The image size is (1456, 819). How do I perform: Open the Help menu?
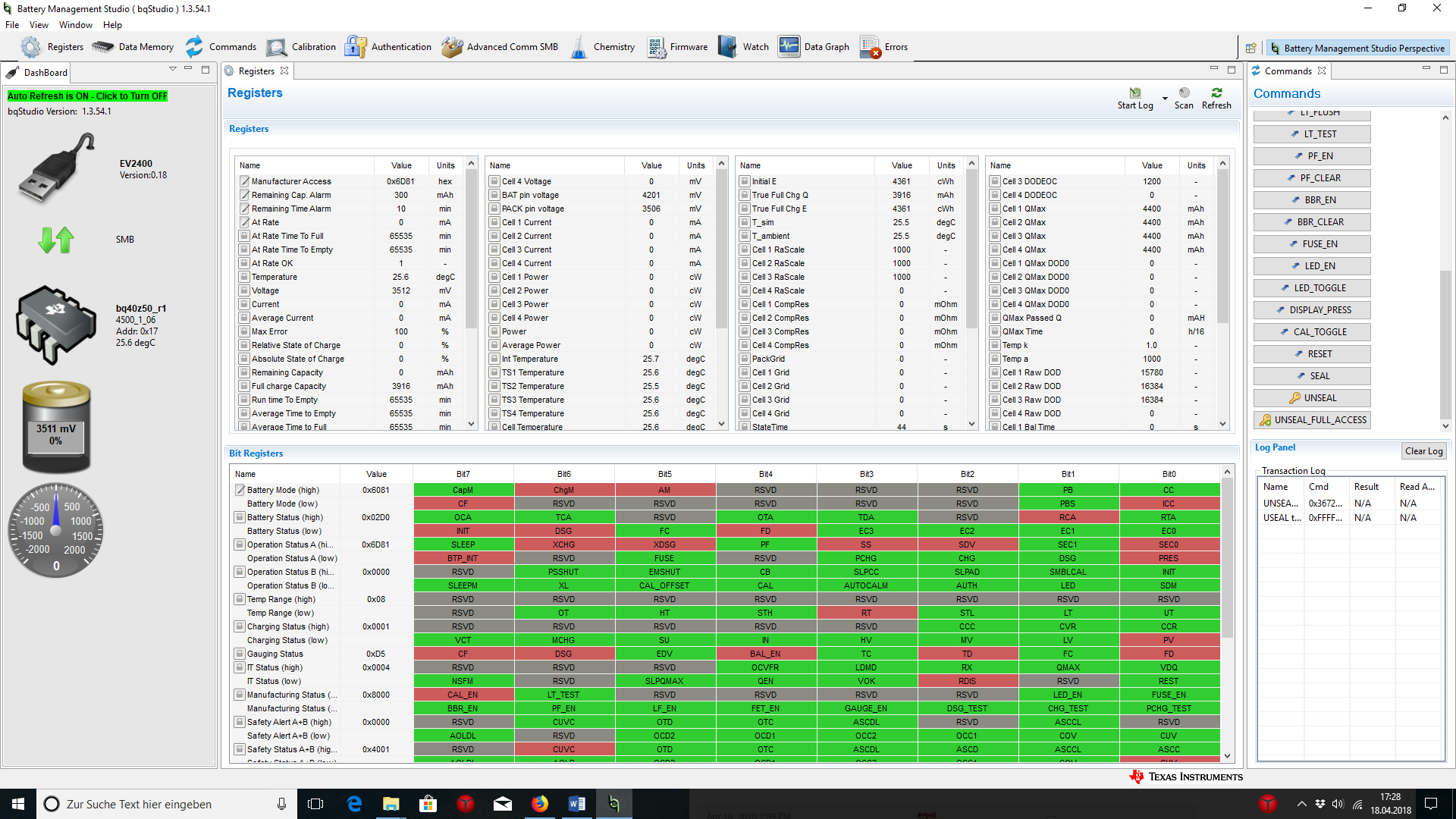coord(112,25)
